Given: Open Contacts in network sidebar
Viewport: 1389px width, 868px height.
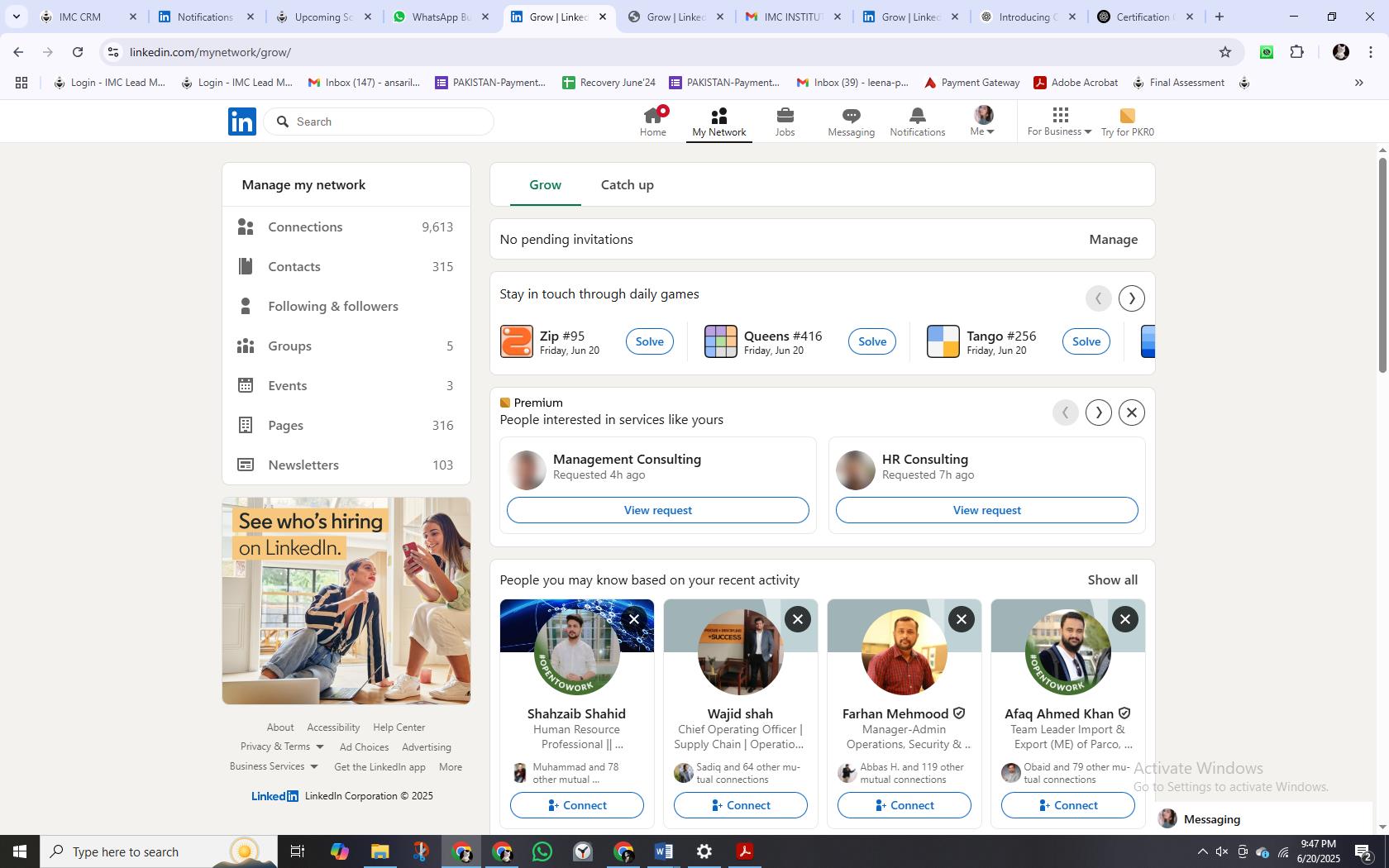Looking at the screenshot, I should pyautogui.click(x=346, y=267).
